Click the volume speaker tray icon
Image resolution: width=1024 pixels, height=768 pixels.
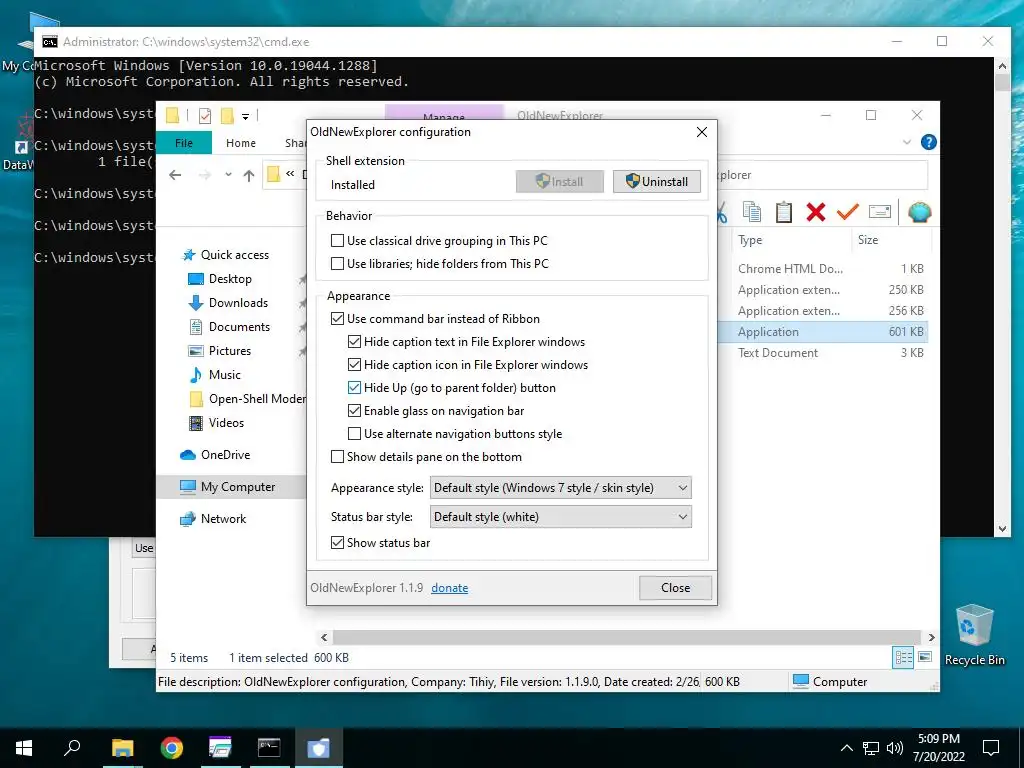(895, 748)
